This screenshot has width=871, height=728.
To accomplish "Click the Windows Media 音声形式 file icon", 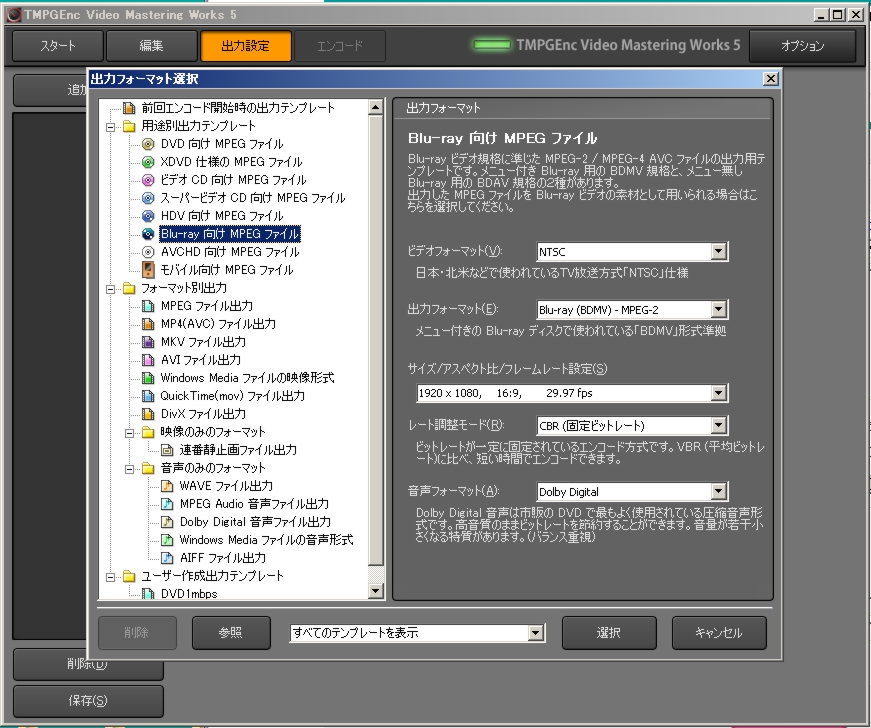I will (167, 540).
